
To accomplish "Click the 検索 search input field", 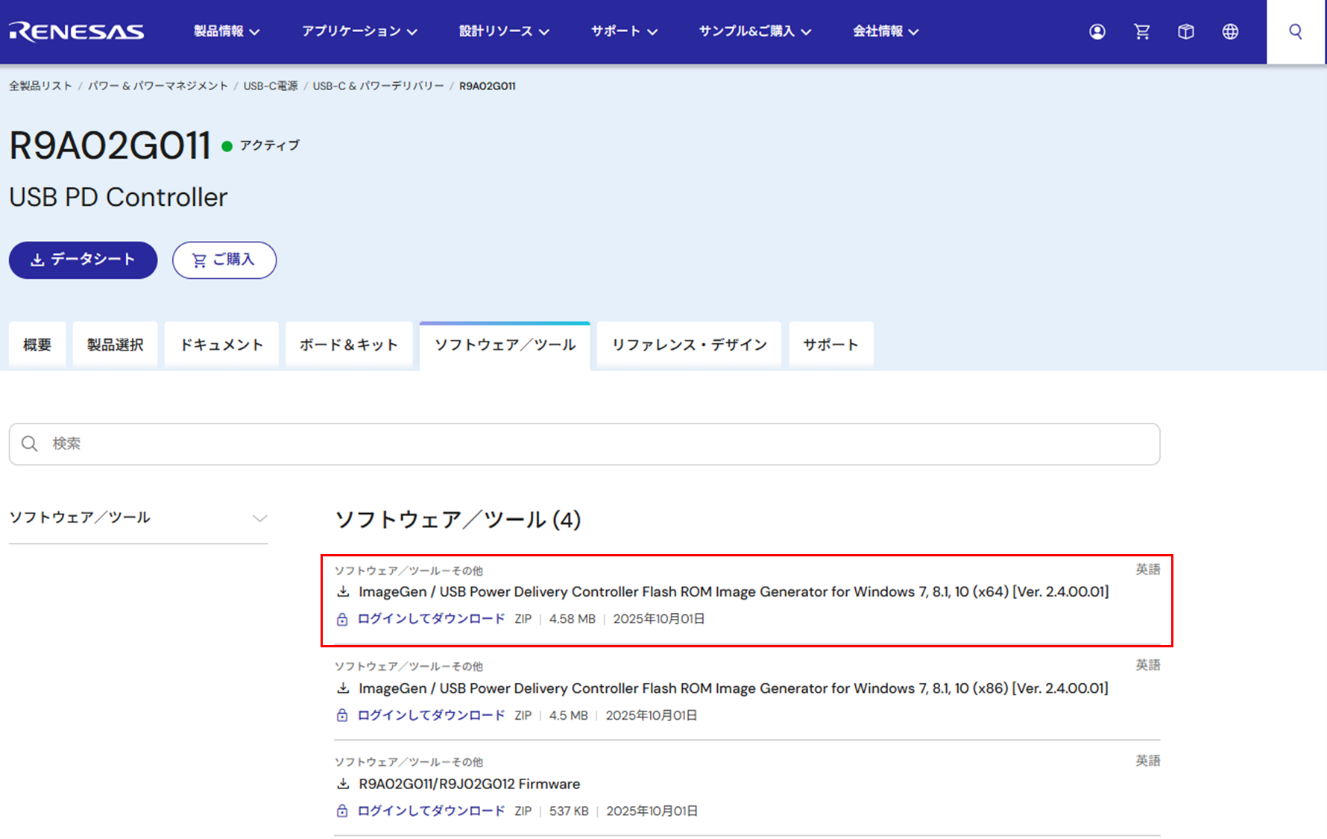I will pyautogui.click(x=584, y=444).
